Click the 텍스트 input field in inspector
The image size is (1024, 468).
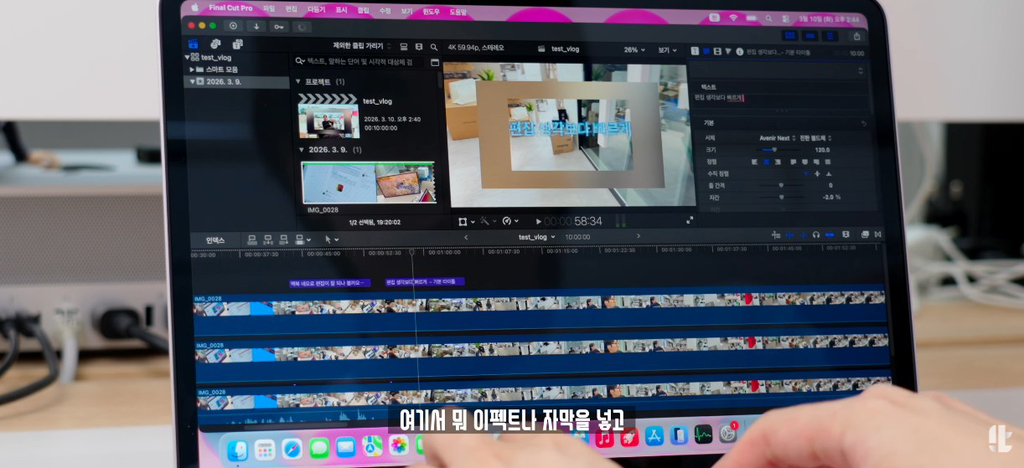click(782, 102)
